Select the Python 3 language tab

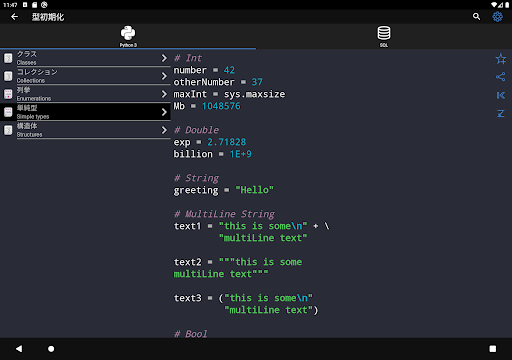[128, 36]
